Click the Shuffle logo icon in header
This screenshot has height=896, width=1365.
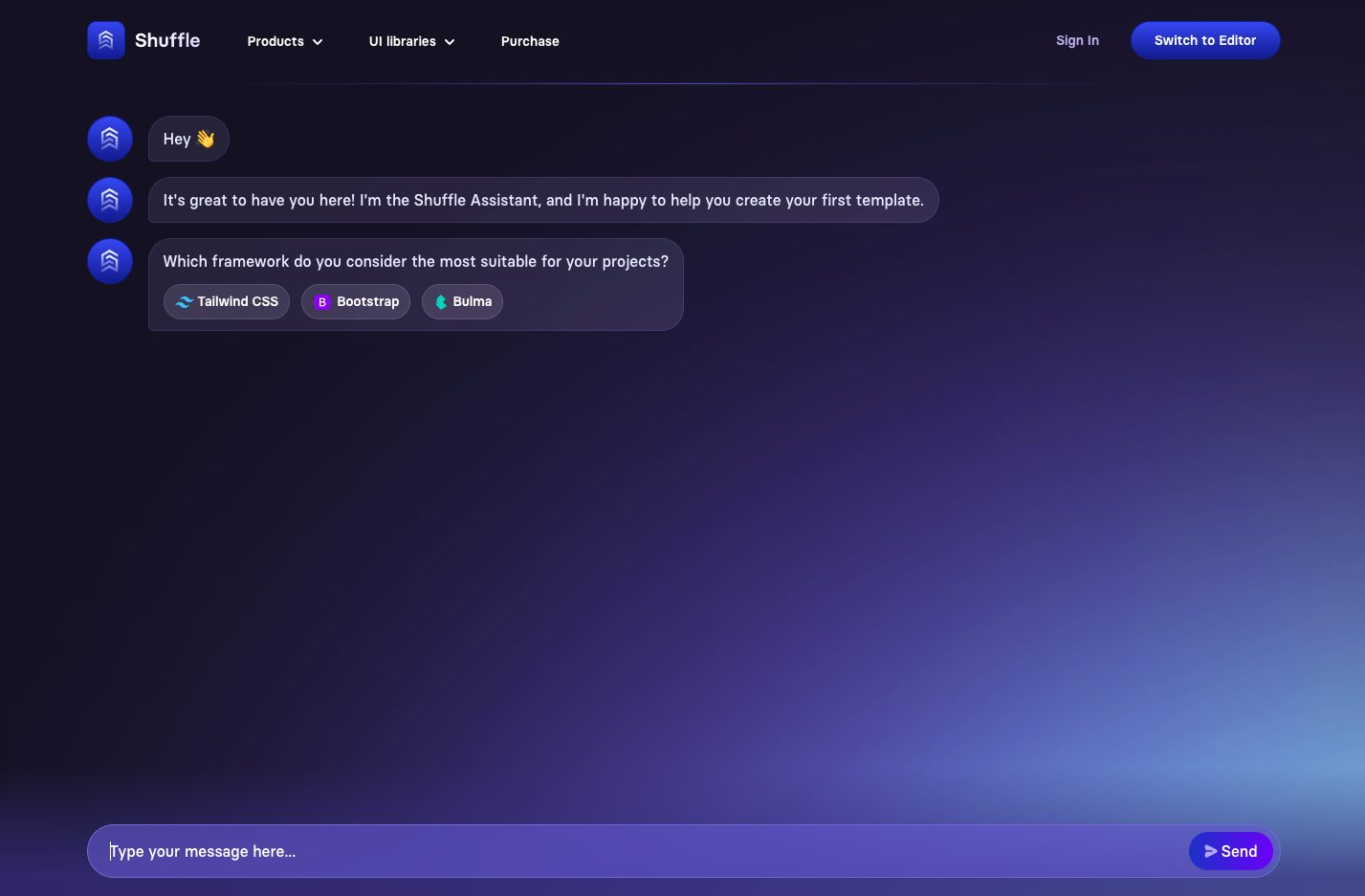pyautogui.click(x=106, y=40)
